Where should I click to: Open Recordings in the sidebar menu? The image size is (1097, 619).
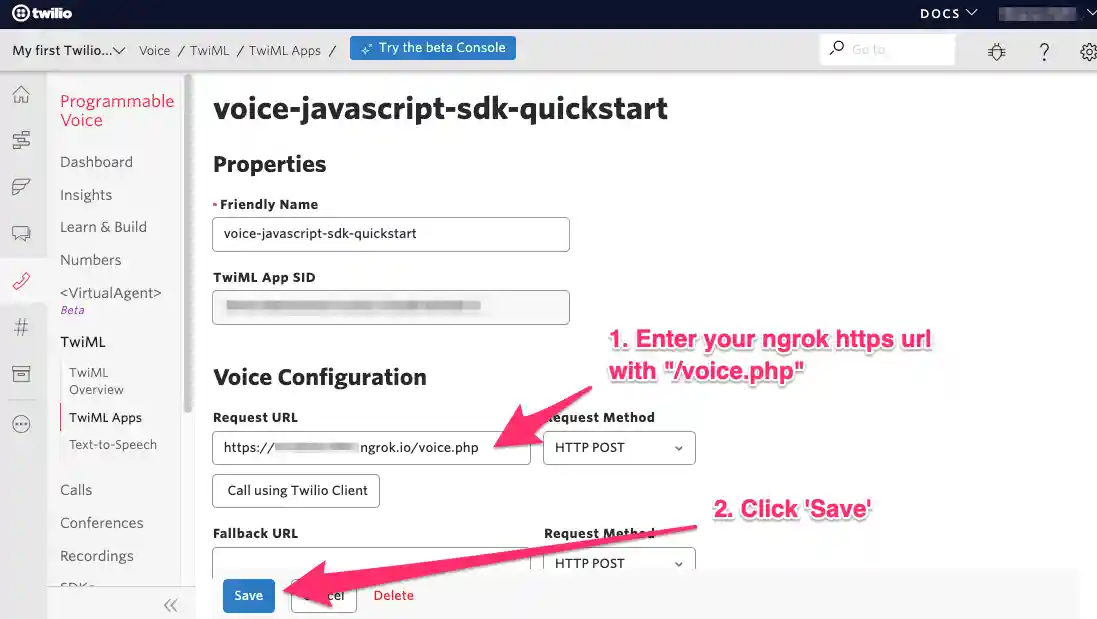click(97, 555)
